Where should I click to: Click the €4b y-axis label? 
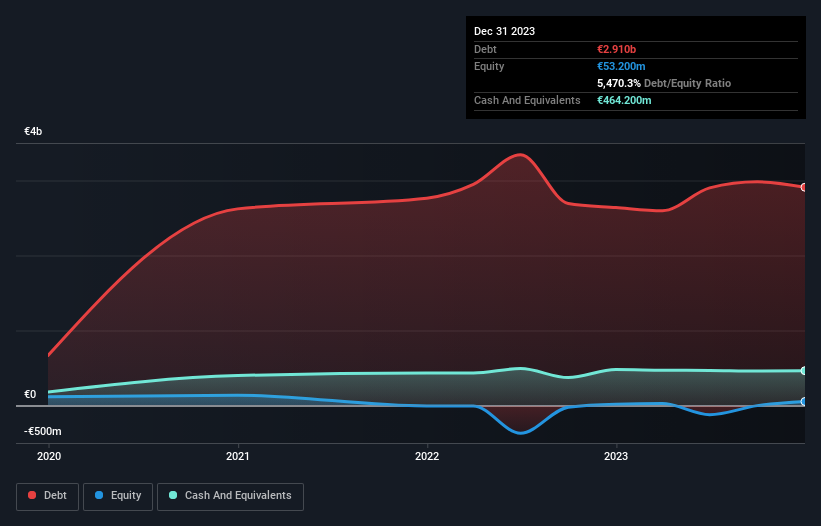(33, 131)
